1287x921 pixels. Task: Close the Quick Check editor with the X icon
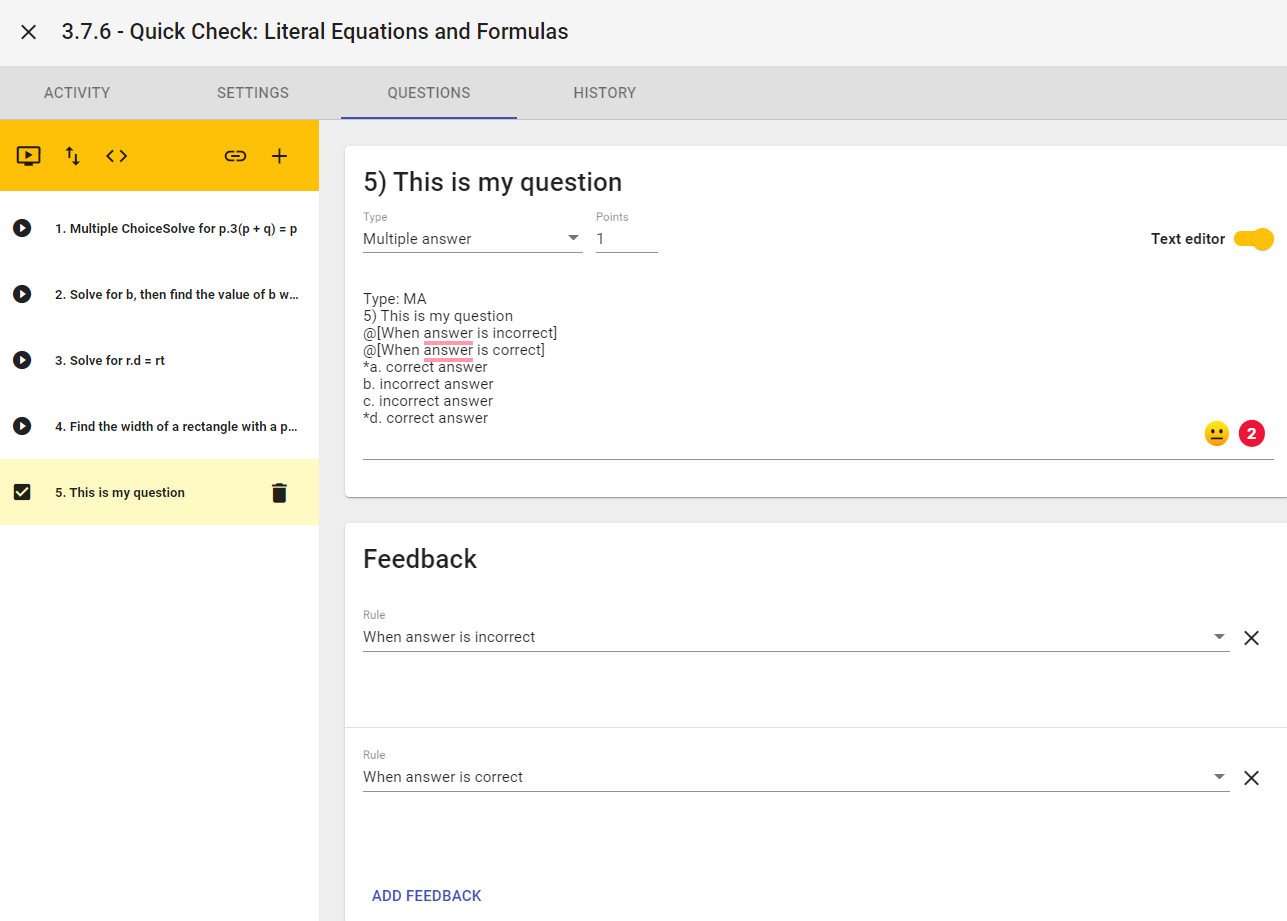coord(29,32)
